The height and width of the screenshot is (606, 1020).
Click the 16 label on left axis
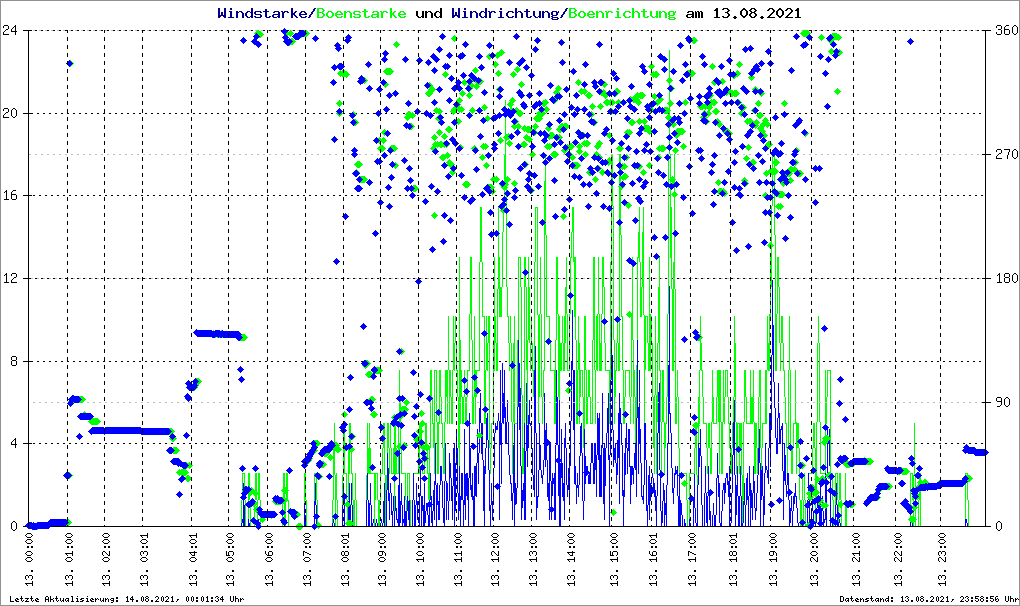[x=14, y=196]
